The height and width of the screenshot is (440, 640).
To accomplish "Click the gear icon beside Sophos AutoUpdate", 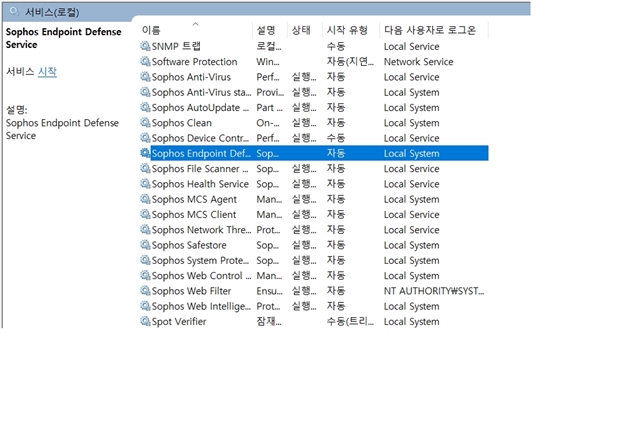I will (x=145, y=107).
